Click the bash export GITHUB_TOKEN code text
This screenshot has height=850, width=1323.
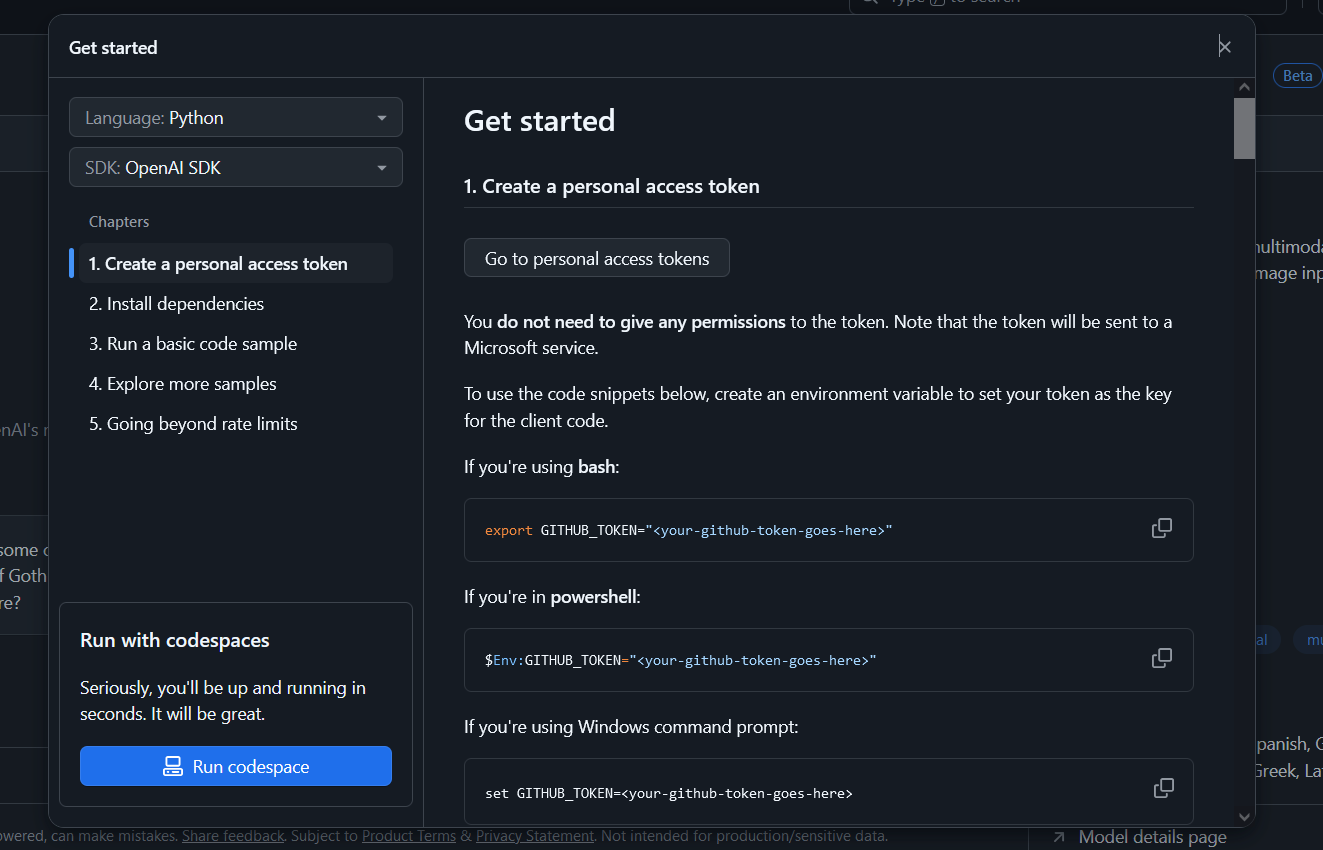pos(689,530)
